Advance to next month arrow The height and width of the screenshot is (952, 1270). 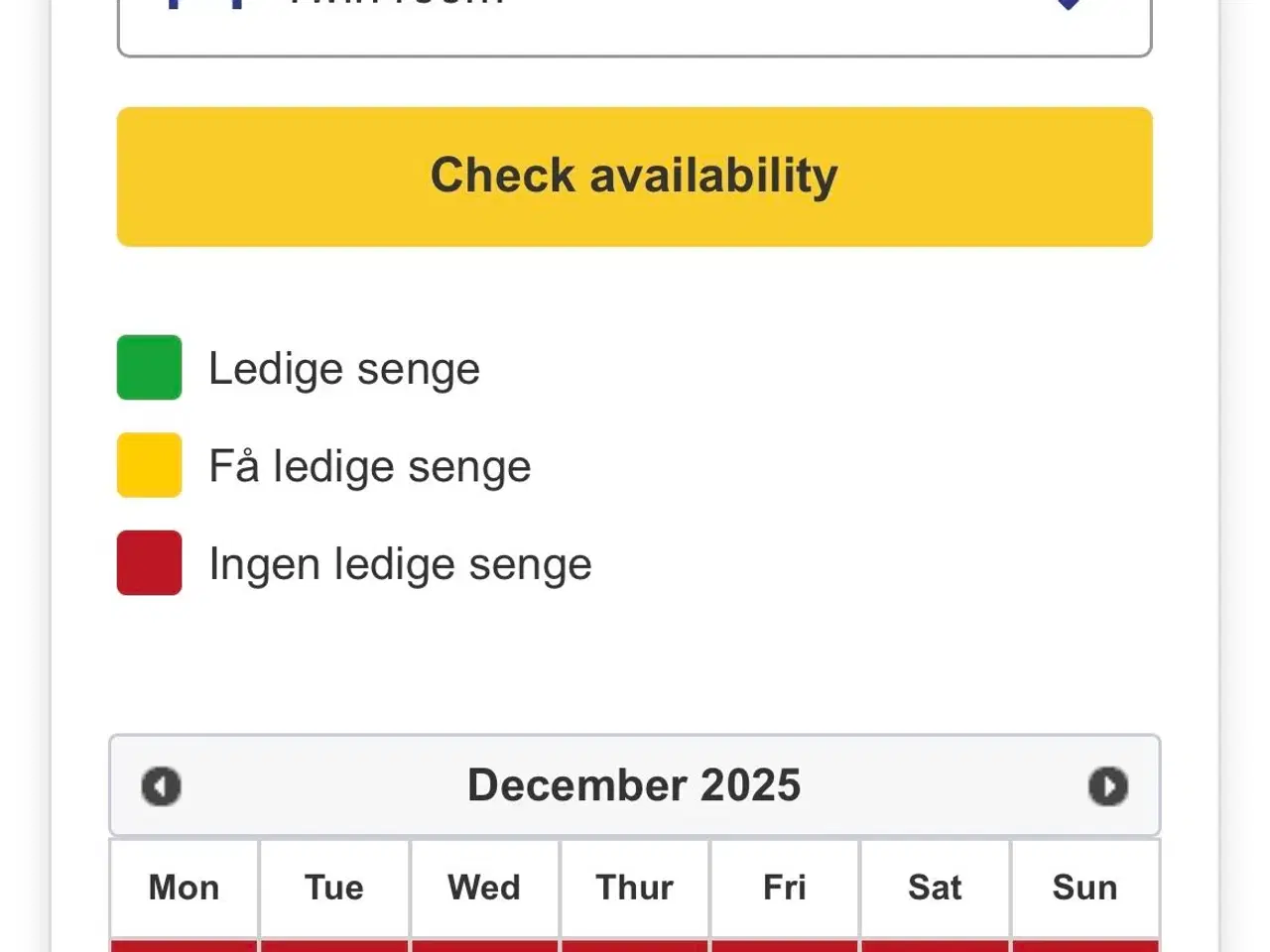[1107, 786]
